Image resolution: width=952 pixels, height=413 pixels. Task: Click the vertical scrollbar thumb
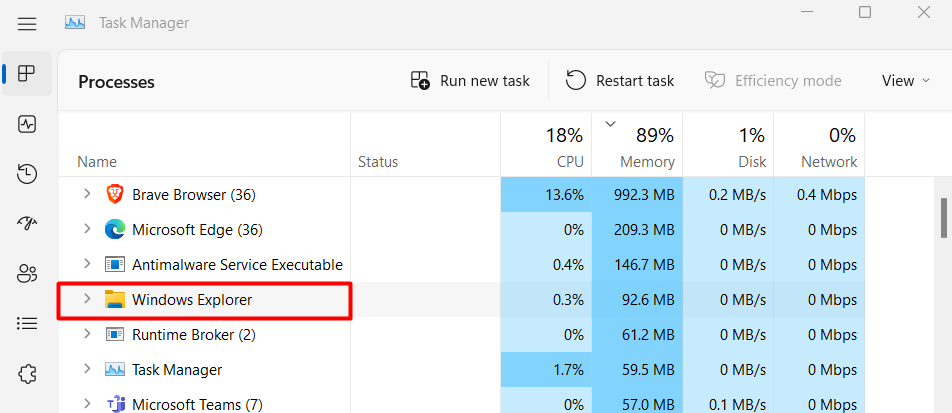click(x=945, y=218)
